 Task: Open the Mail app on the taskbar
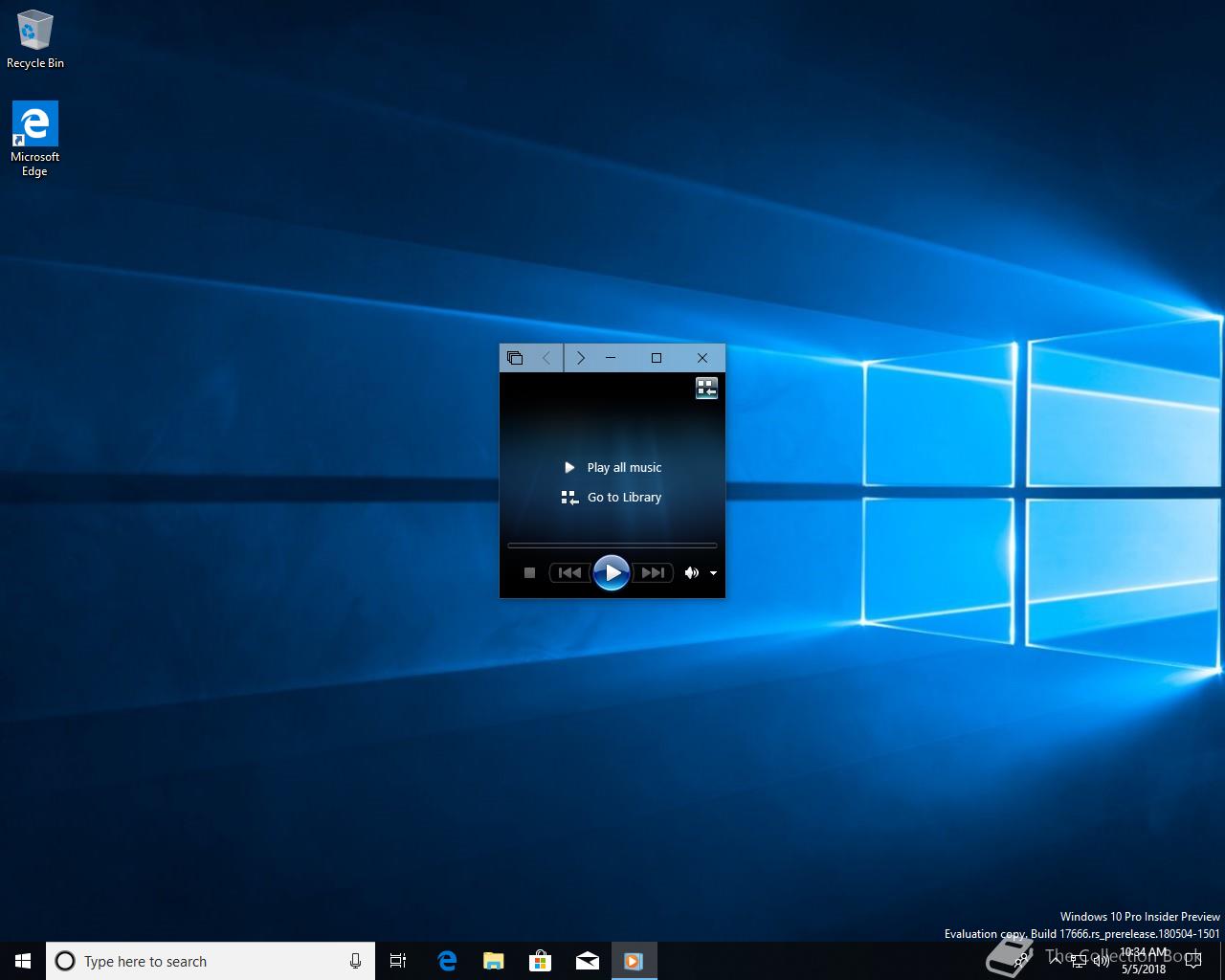tap(587, 961)
